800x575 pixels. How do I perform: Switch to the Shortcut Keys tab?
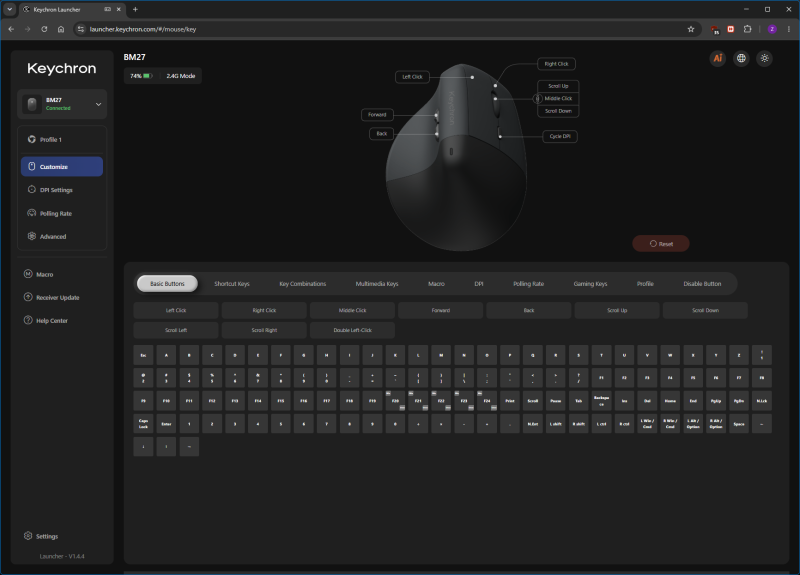coord(232,284)
